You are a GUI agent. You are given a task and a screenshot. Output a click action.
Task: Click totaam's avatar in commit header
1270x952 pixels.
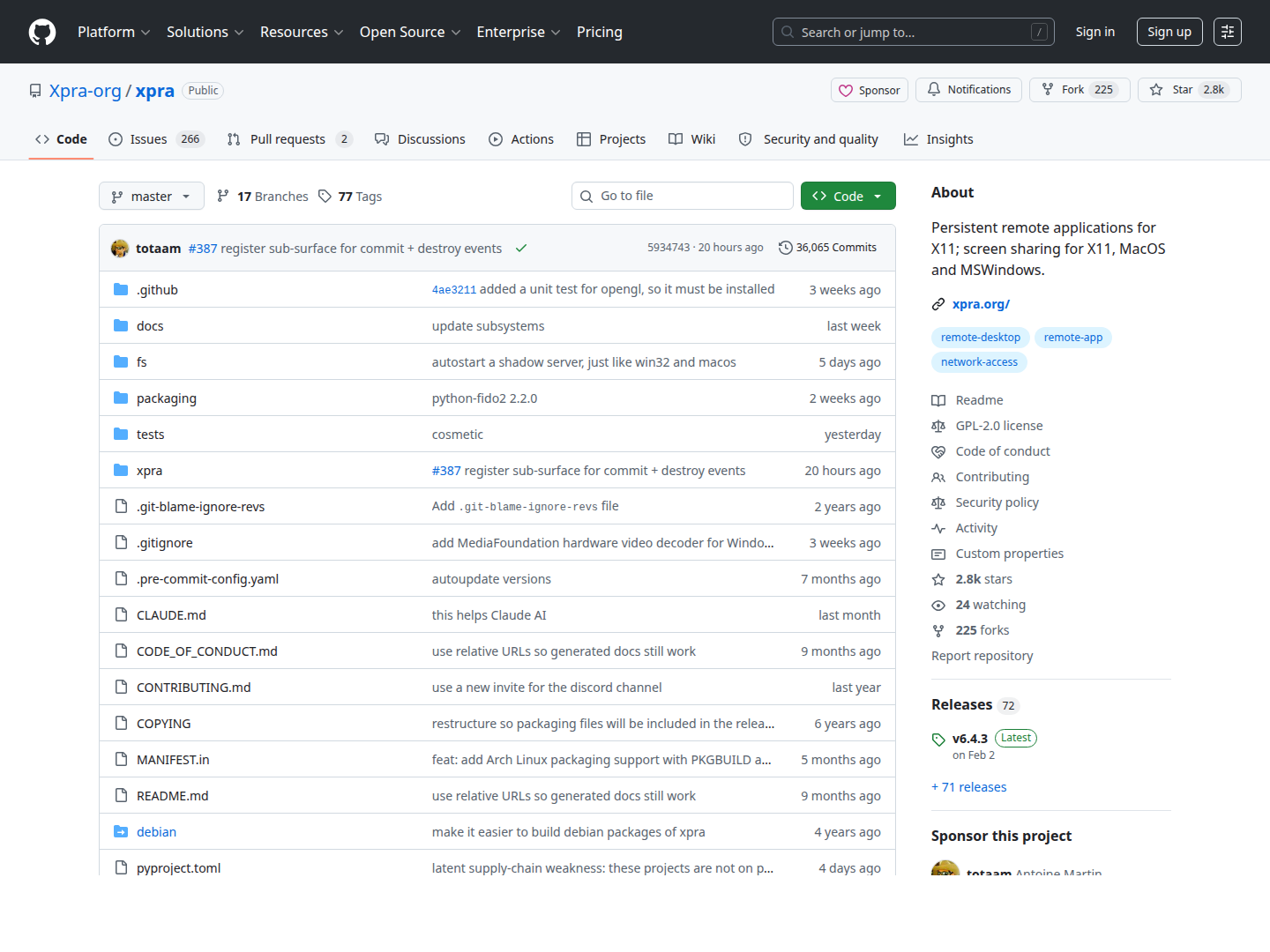point(120,249)
